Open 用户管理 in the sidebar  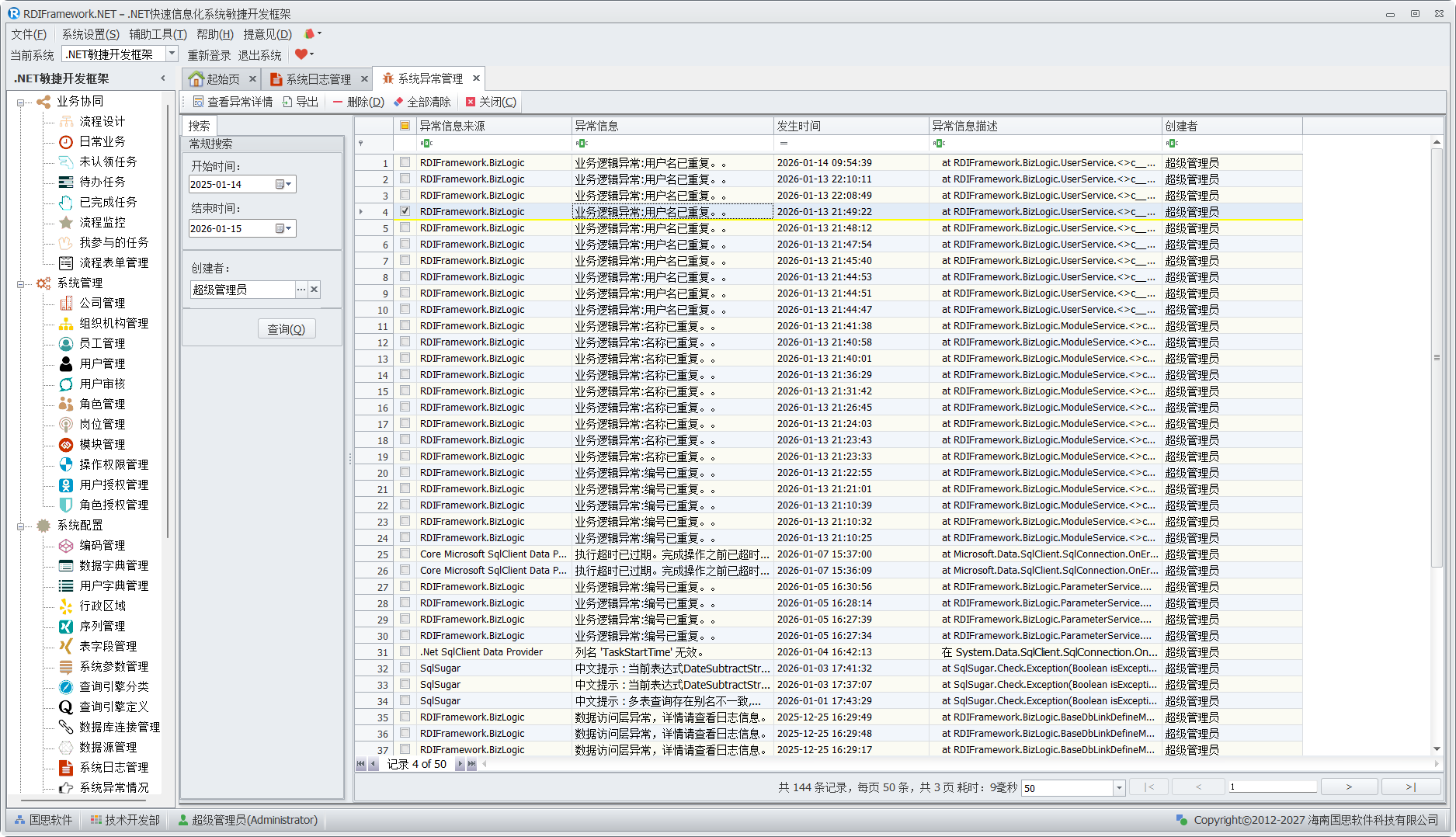tap(102, 363)
